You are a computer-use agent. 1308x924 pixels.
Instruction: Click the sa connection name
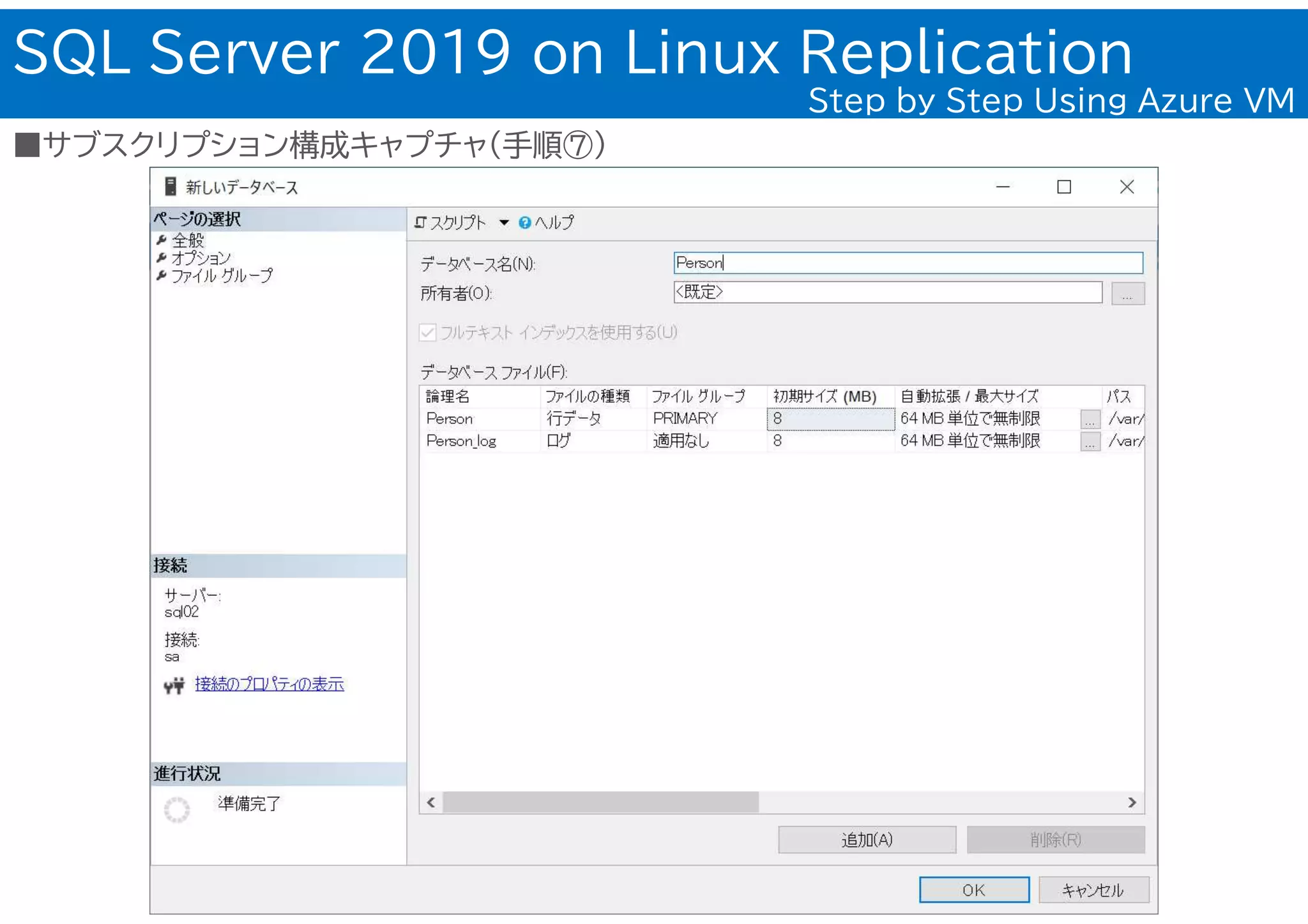pyautogui.click(x=172, y=657)
